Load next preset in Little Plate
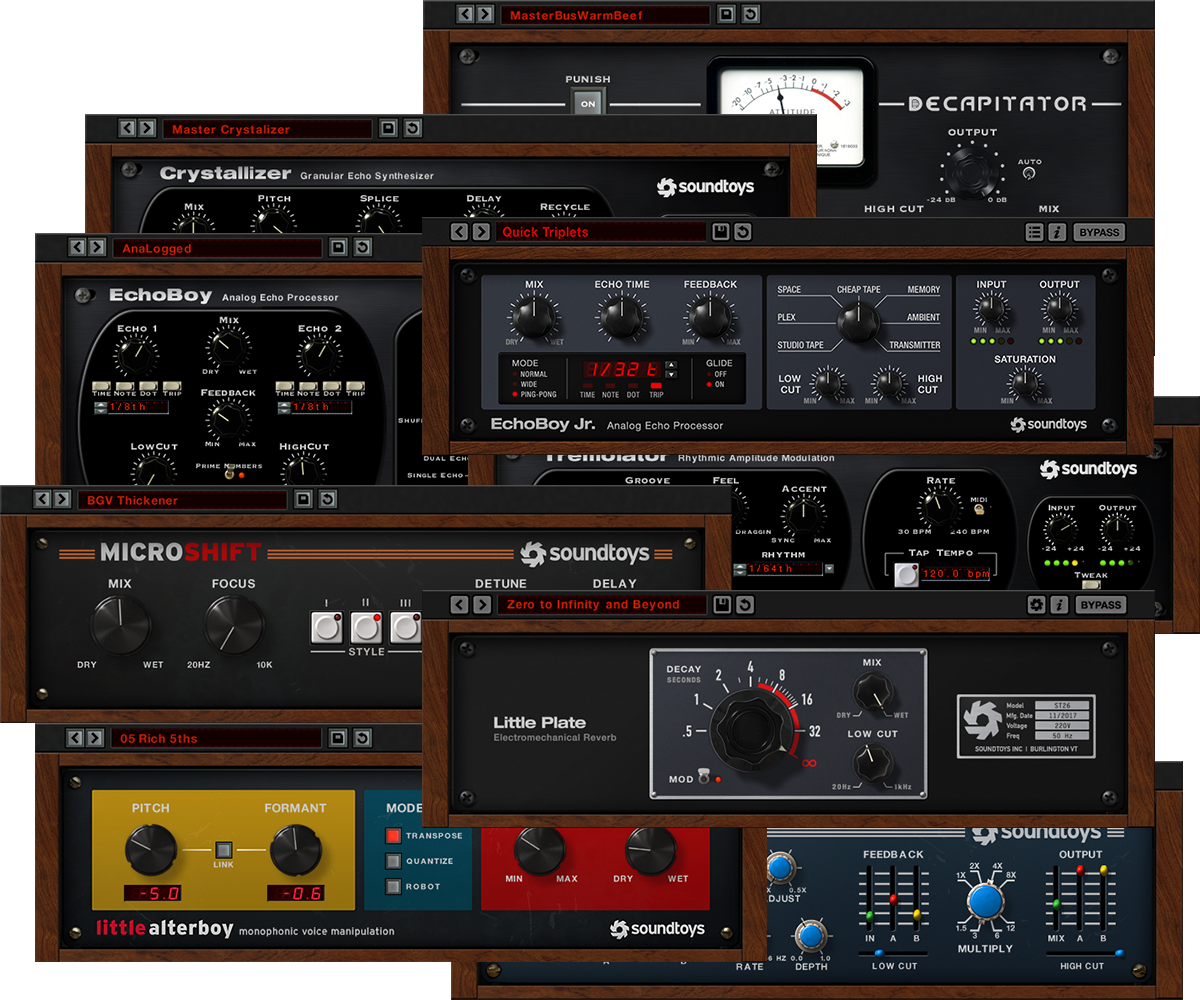 481,604
